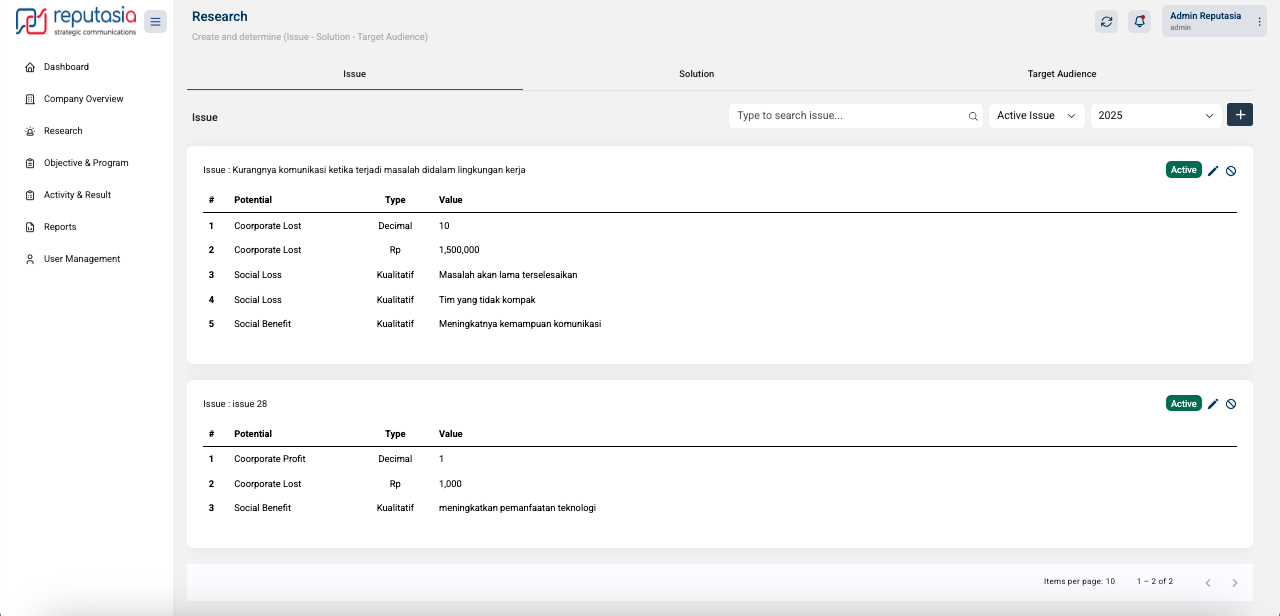Click the search magnifier icon
Viewport: 1280px width, 616px height.
973,116
